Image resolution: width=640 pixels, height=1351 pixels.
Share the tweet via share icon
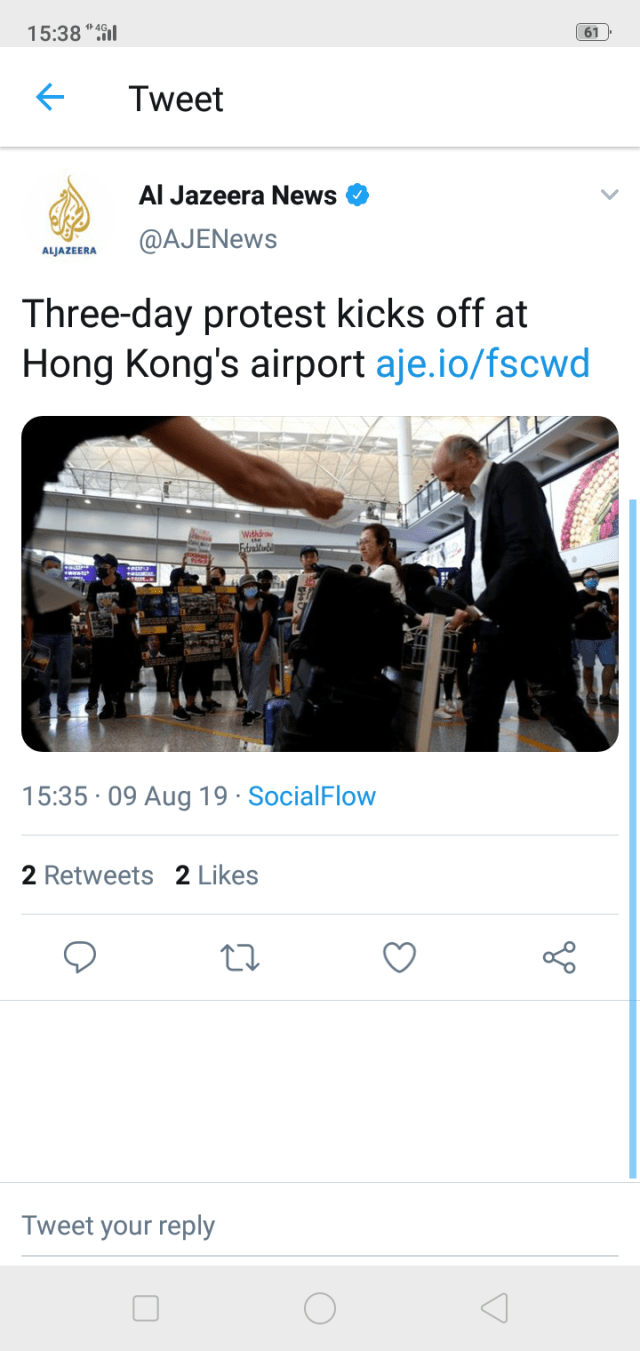[559, 957]
